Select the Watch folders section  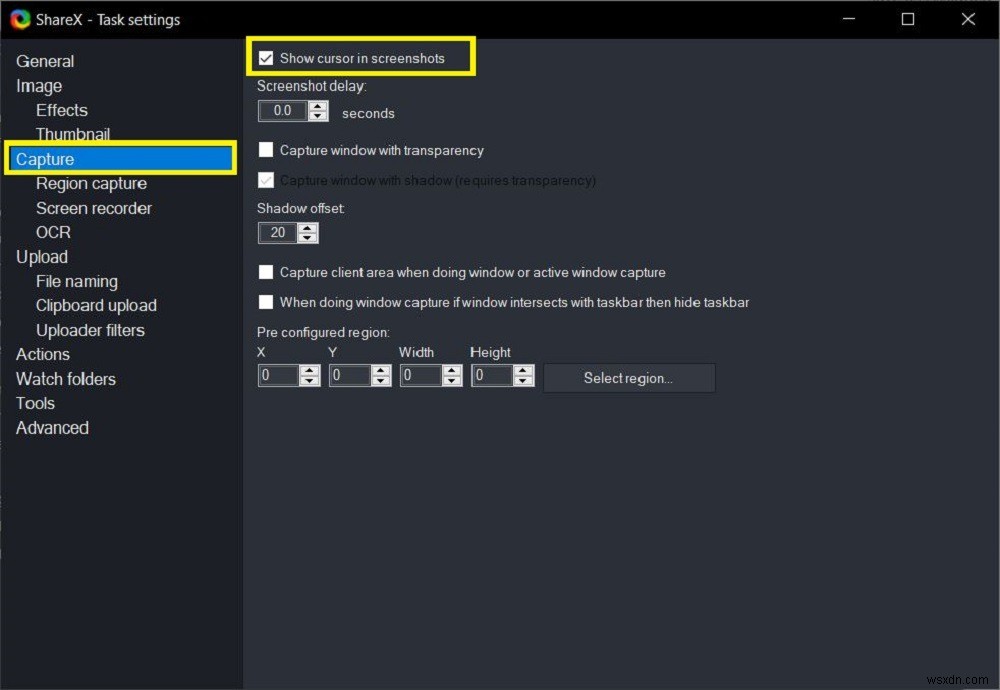[x=66, y=379]
